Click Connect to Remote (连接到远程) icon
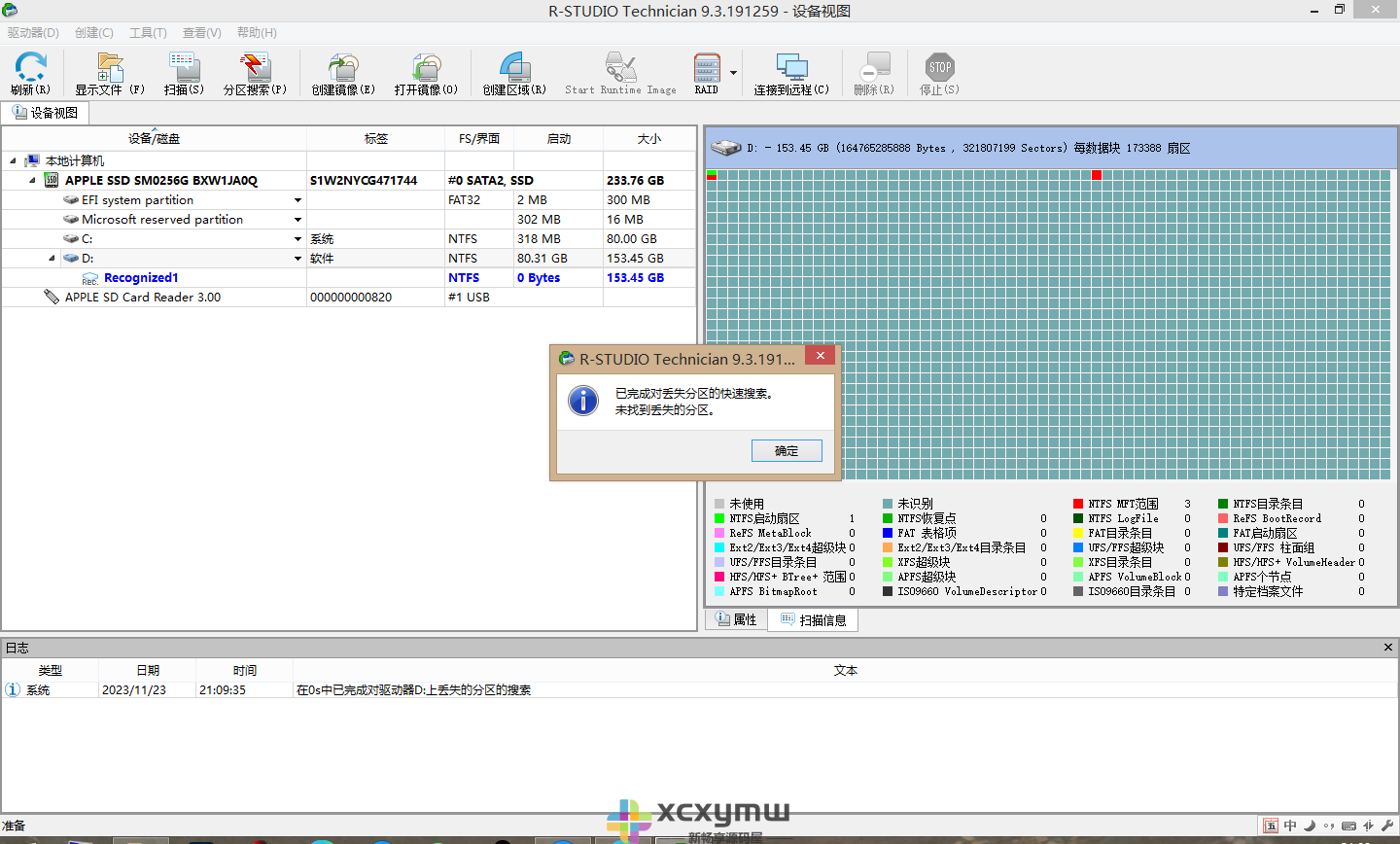The image size is (1400, 844). pyautogui.click(x=791, y=74)
